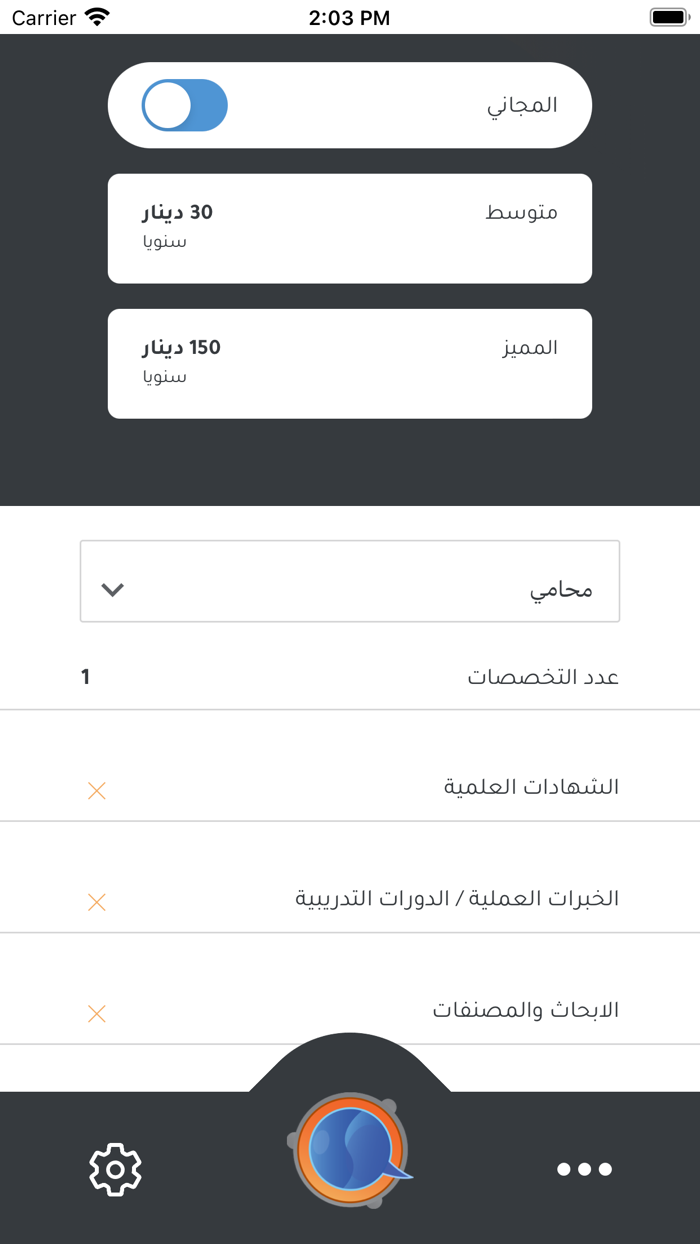Open the three-dot overflow menu
This screenshot has height=1244, width=700.
click(x=584, y=1168)
